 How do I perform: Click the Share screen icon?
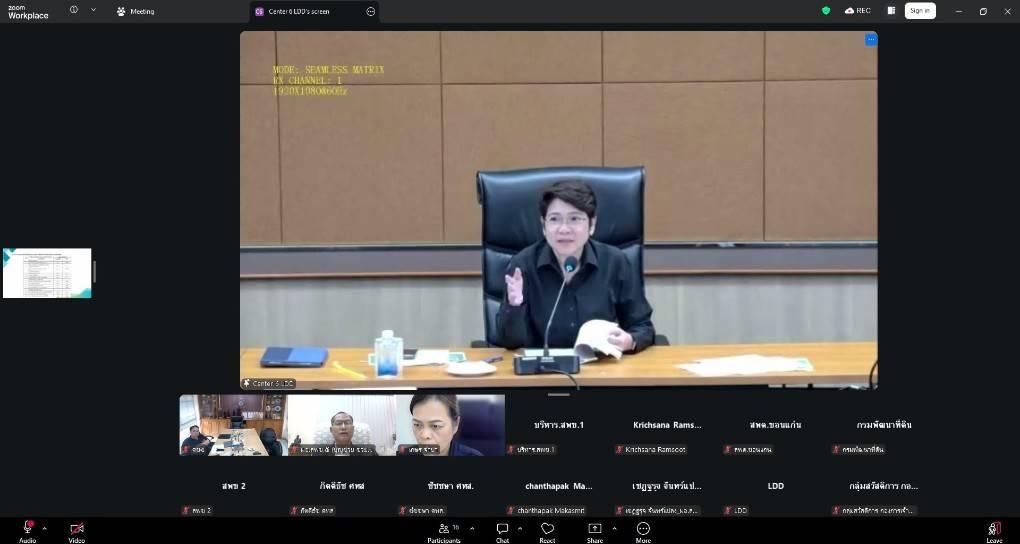tap(595, 528)
